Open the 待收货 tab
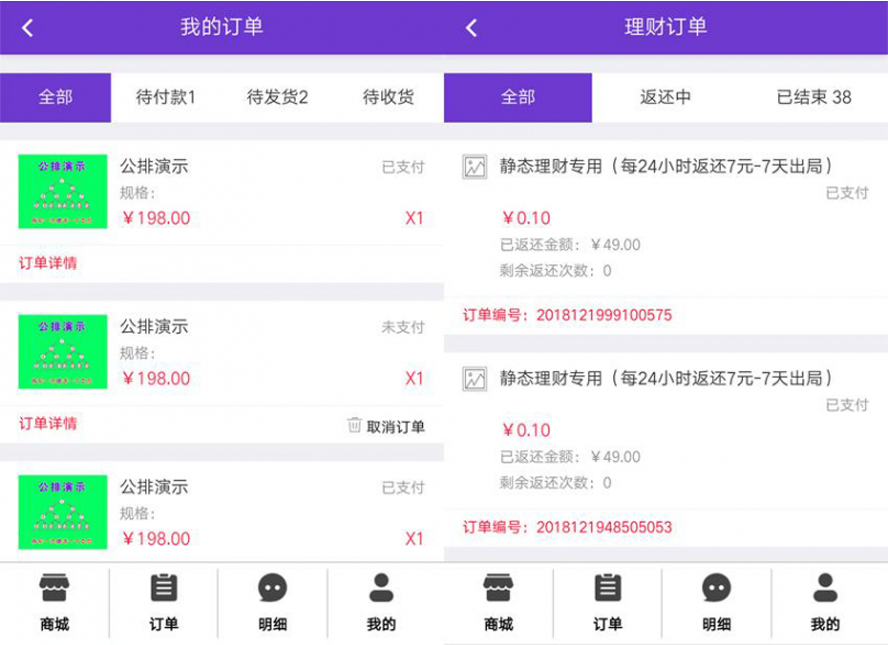Screen dimensions: 888x645 click(388, 98)
